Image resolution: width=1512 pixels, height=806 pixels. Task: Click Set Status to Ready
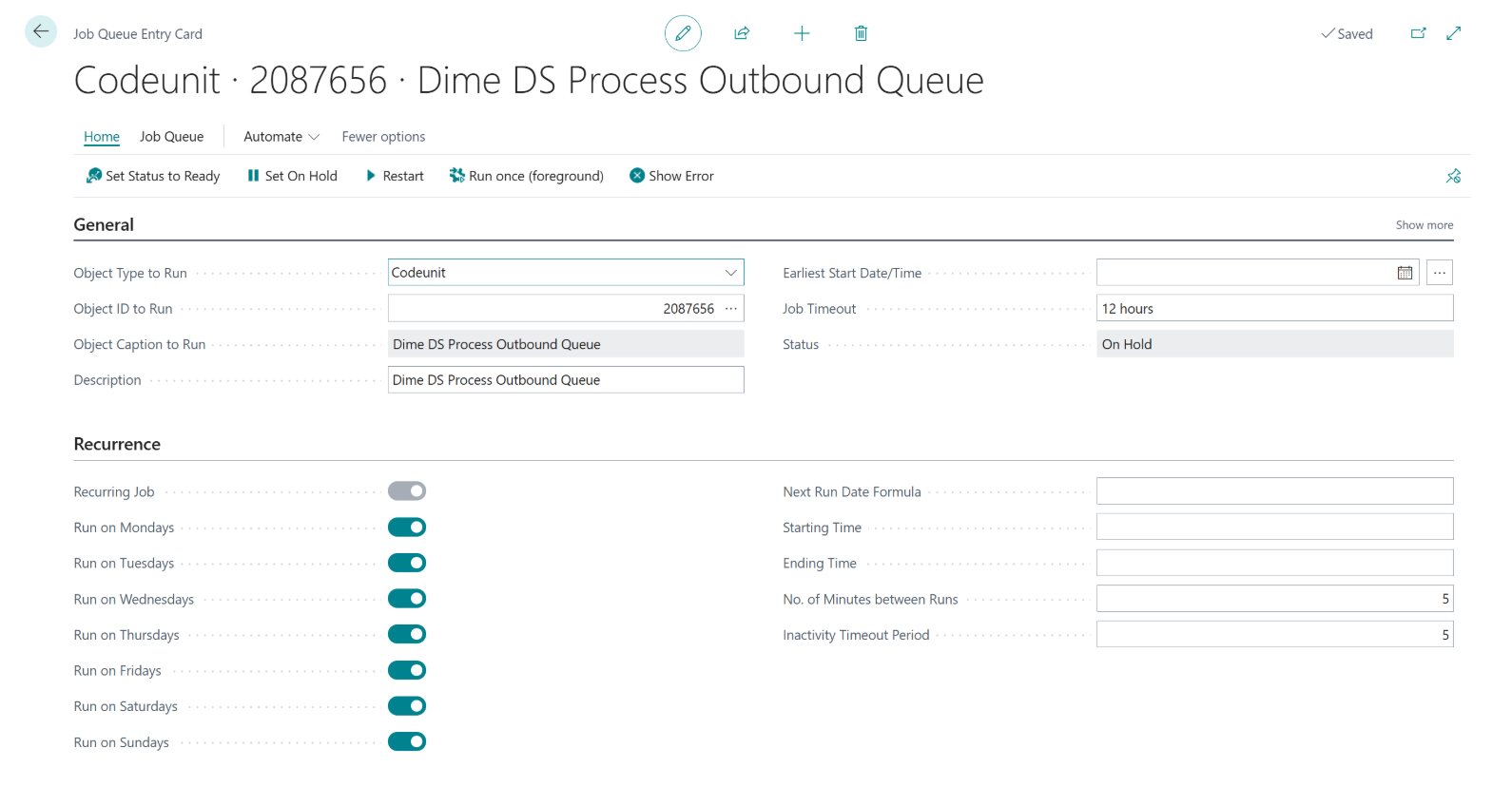coord(153,176)
